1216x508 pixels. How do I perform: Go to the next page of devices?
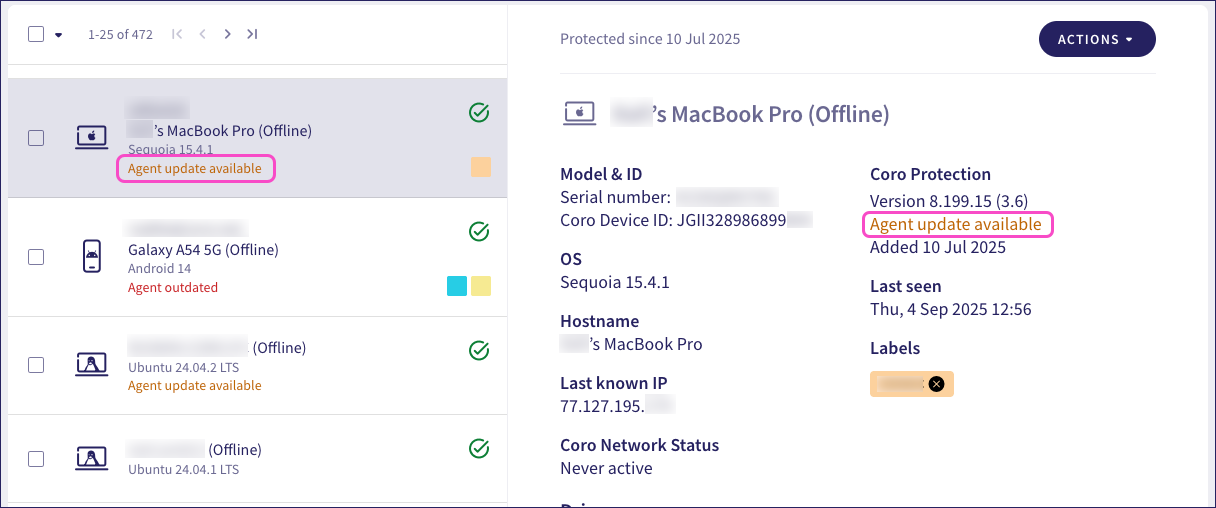[228, 34]
